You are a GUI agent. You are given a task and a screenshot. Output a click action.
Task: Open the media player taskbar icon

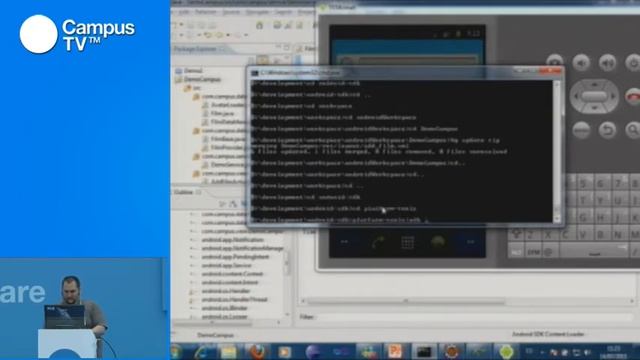[284, 351]
